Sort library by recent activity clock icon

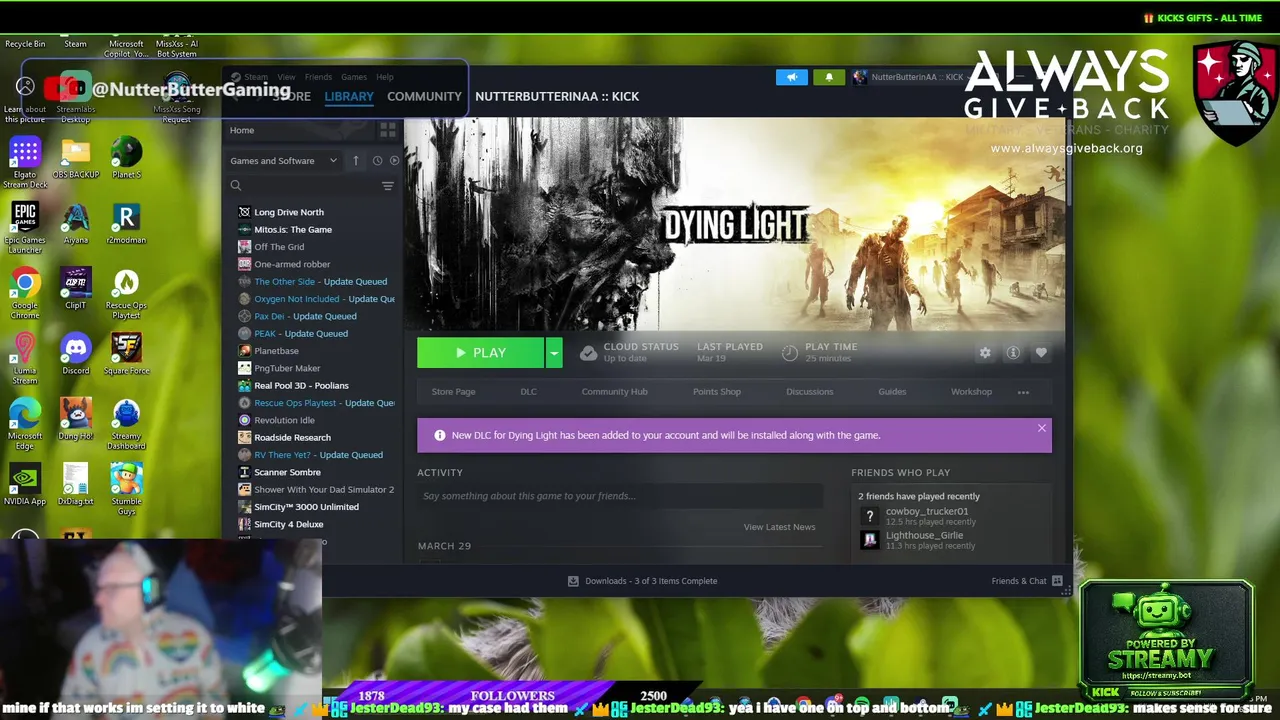pos(377,160)
